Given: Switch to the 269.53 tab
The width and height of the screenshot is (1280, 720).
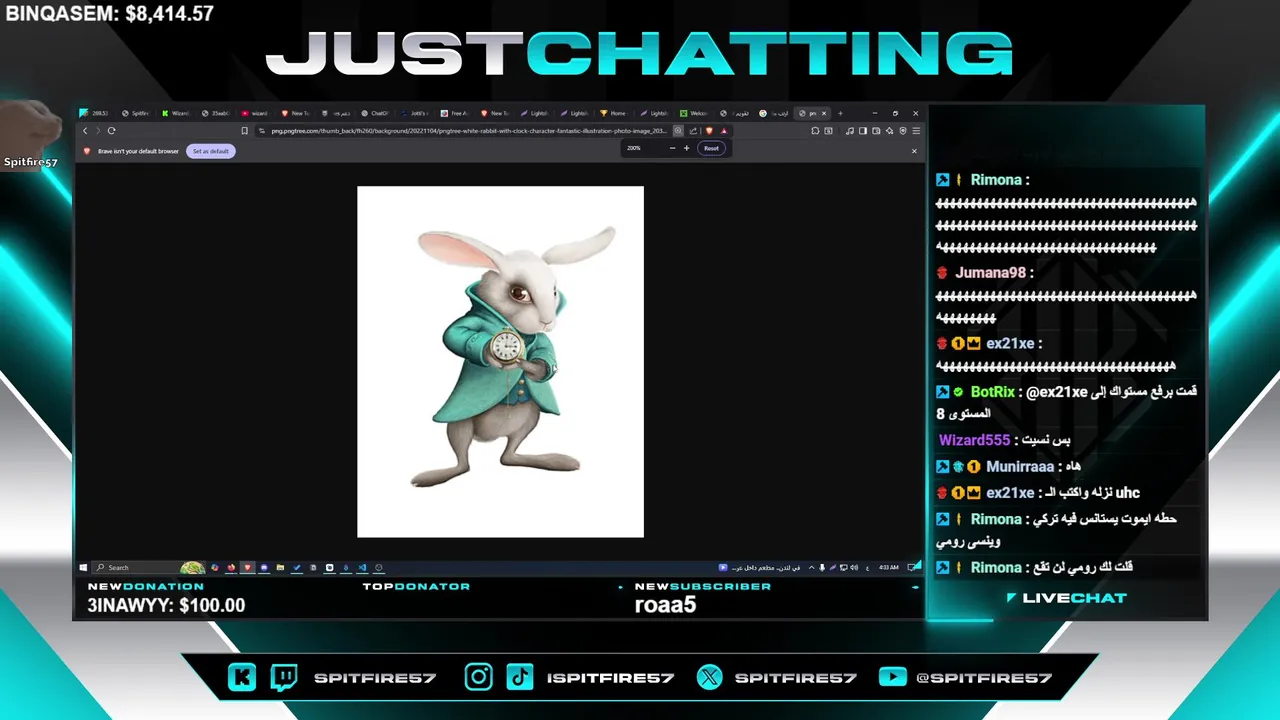Looking at the screenshot, I should tap(95, 113).
